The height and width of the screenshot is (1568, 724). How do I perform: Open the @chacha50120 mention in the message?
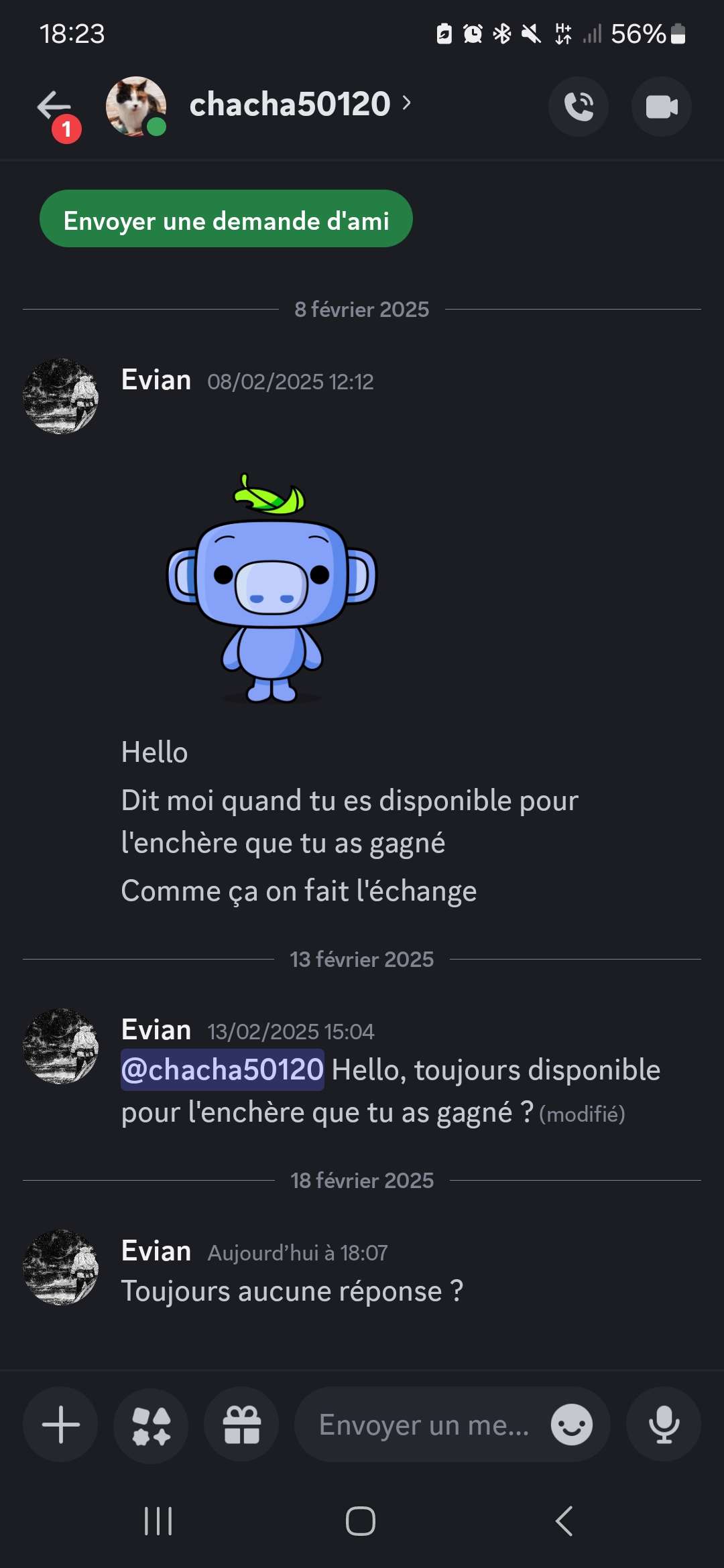coord(223,1070)
